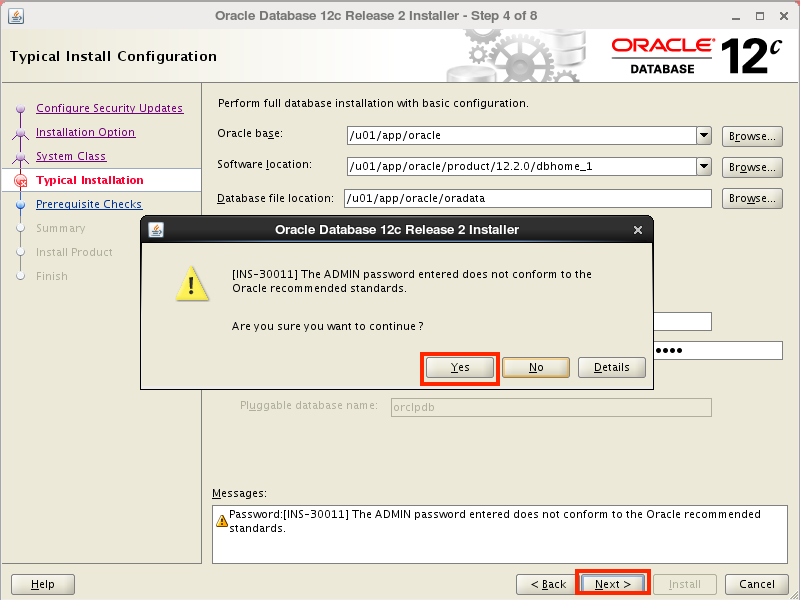Image resolution: width=800 pixels, height=600 pixels.
Task: Browse for the Database file location
Action: [752, 198]
